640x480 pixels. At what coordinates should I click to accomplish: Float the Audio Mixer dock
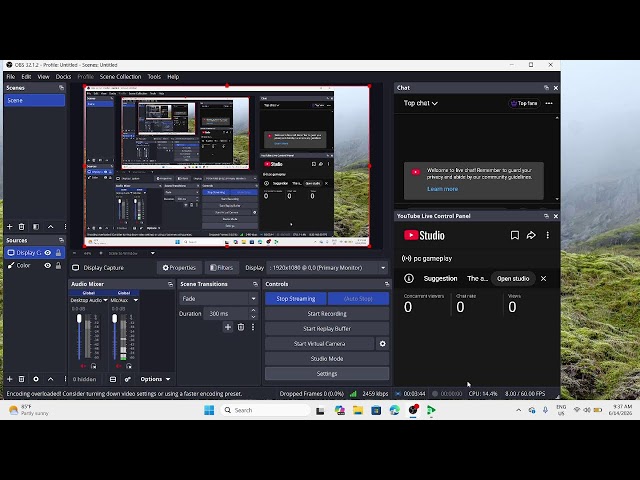pyautogui.click(x=170, y=284)
